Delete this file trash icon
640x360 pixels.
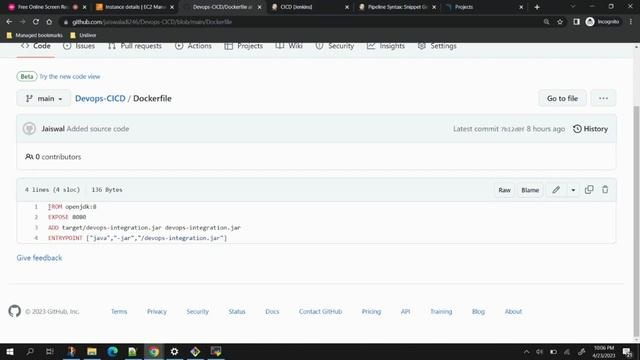[x=605, y=189]
